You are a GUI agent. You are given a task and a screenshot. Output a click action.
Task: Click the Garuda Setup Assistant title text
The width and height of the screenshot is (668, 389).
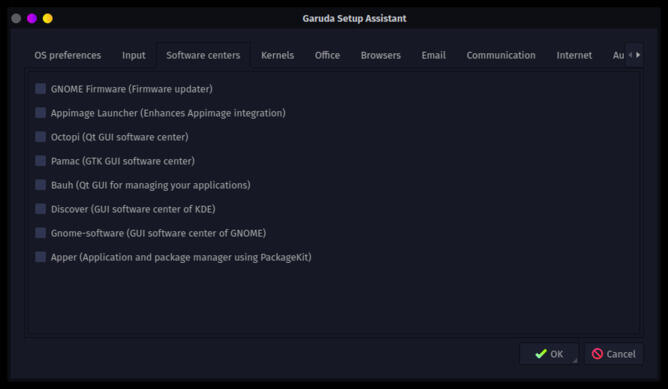pyautogui.click(x=354, y=18)
